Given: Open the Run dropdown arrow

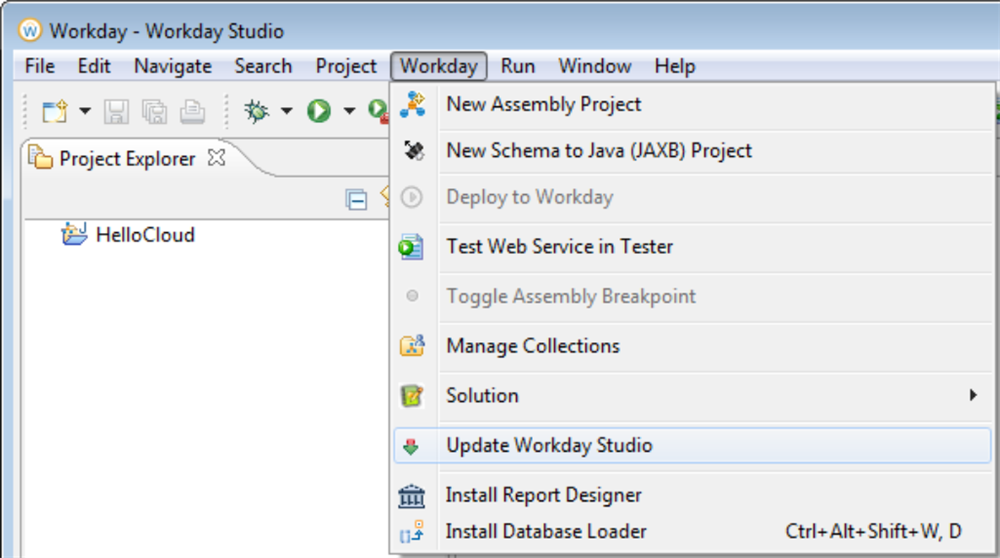Looking at the screenshot, I should coord(349,112).
